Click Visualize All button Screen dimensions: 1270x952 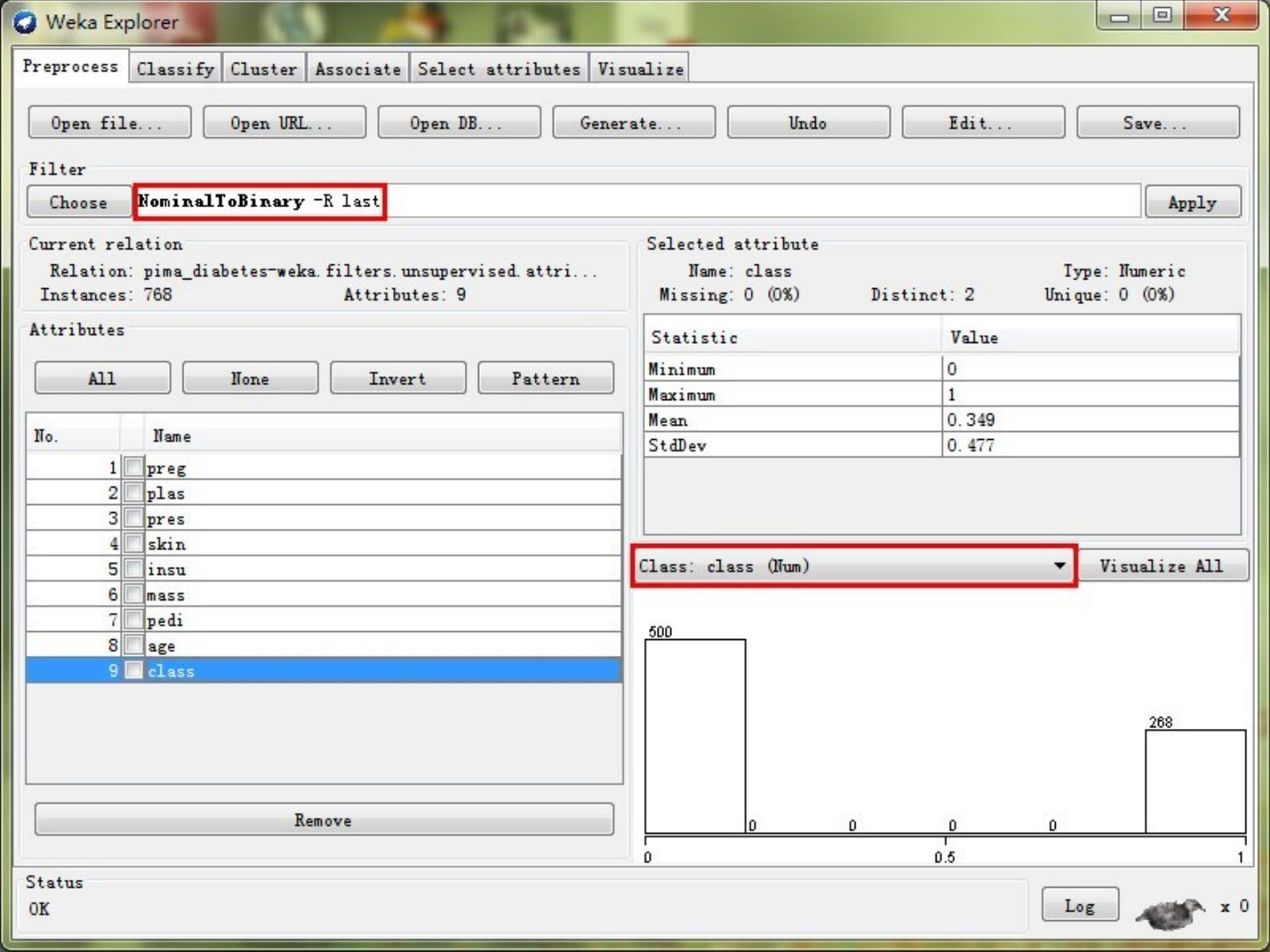tap(1161, 566)
